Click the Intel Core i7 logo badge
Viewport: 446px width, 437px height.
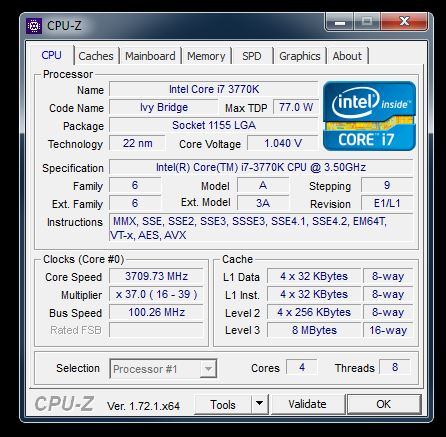(369, 116)
